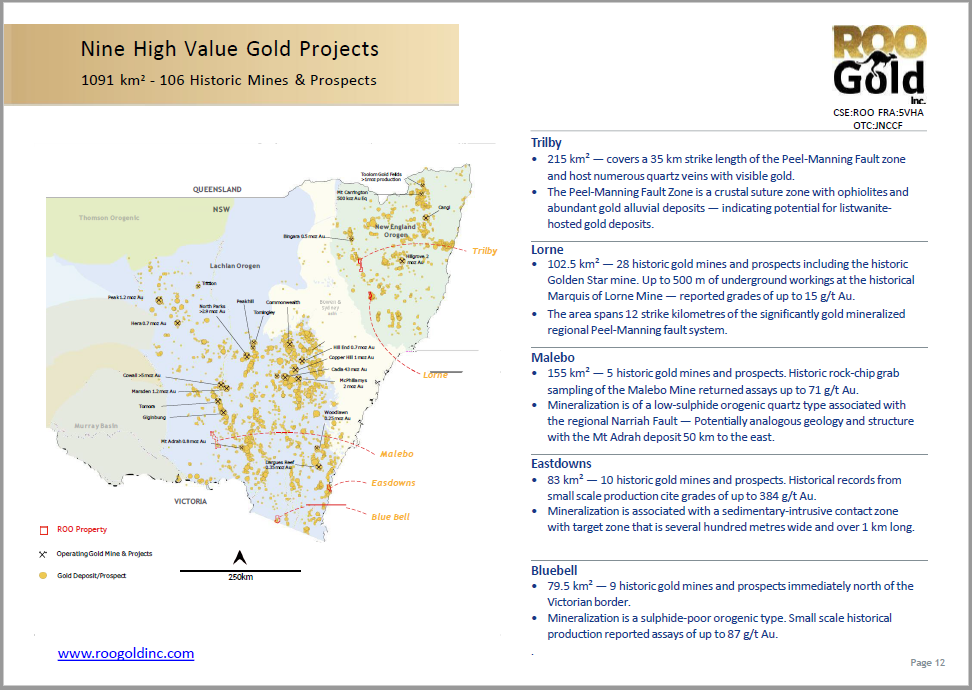Open the www.roogoldinc.com link
The height and width of the screenshot is (690, 972).
126,653
